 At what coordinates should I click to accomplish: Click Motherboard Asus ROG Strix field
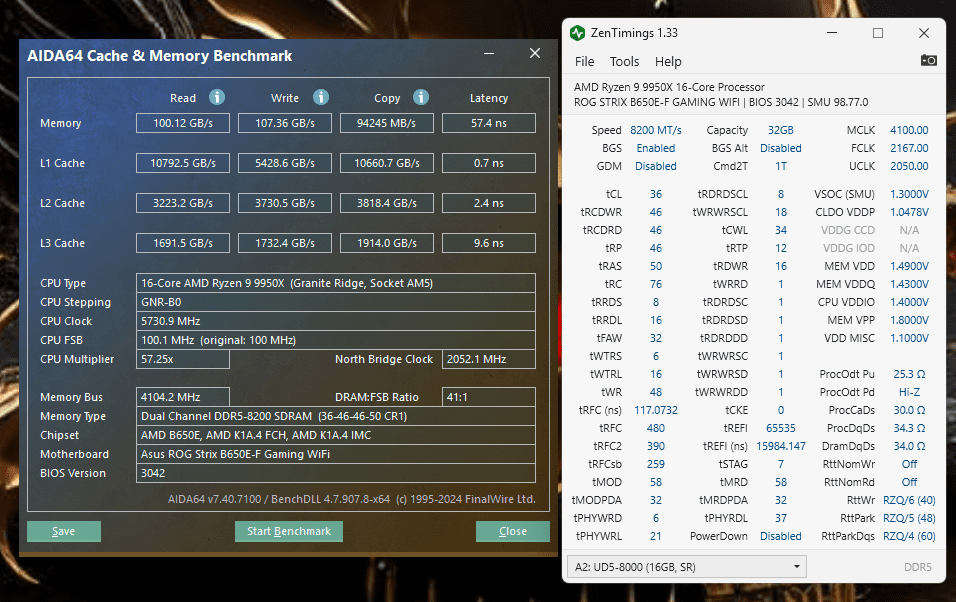(336, 454)
